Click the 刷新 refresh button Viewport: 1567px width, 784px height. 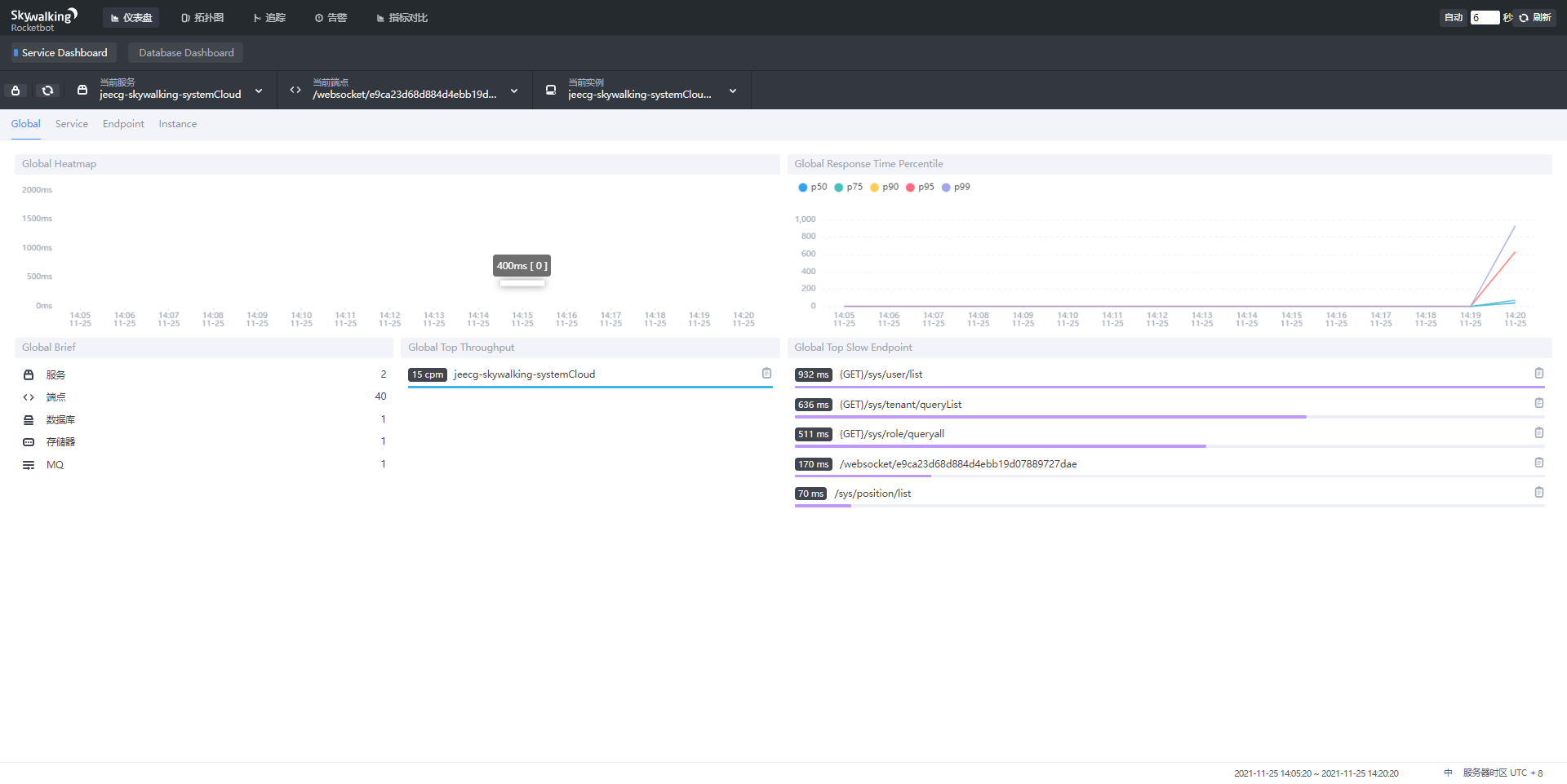click(x=1535, y=18)
